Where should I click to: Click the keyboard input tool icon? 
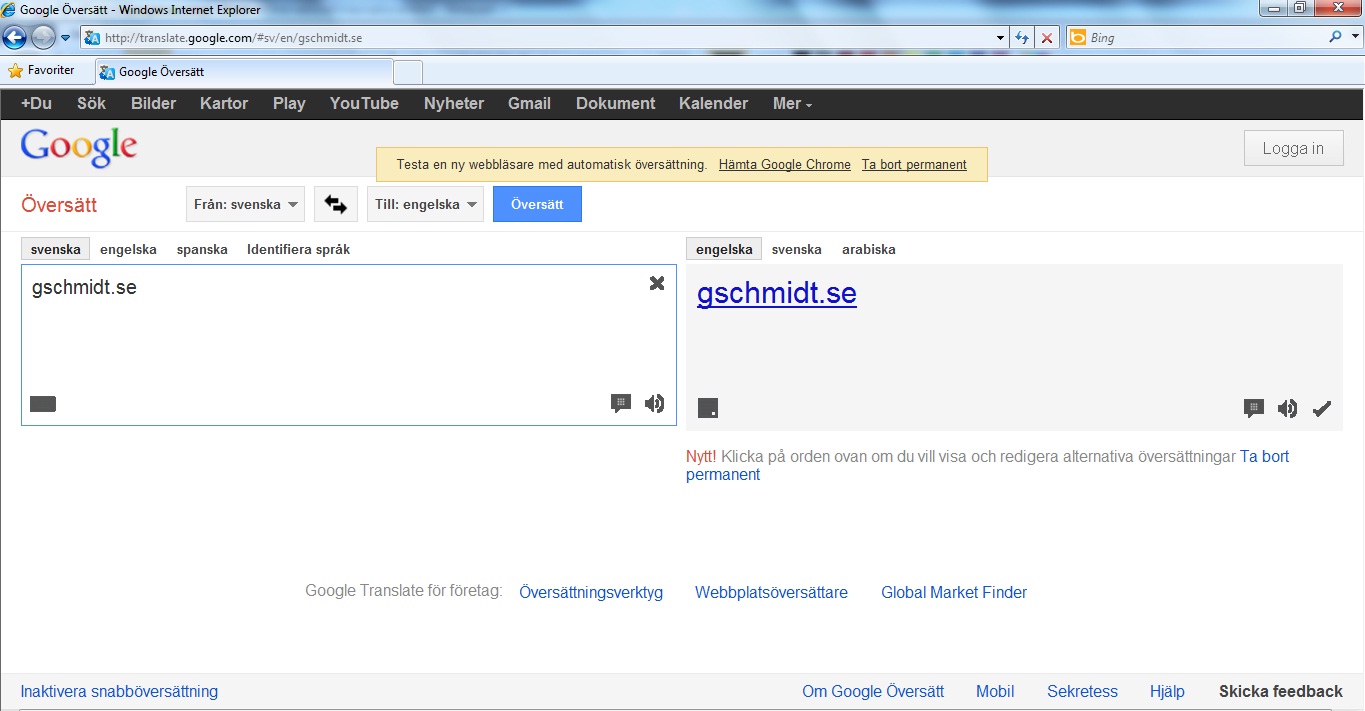pos(43,404)
